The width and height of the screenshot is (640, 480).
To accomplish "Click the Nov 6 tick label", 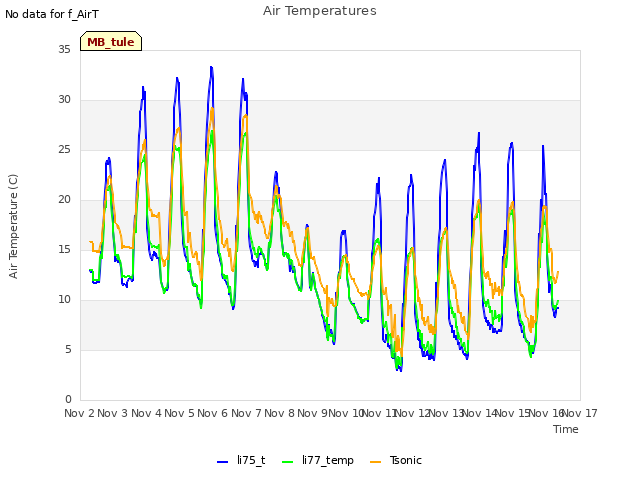I will (x=213, y=413).
